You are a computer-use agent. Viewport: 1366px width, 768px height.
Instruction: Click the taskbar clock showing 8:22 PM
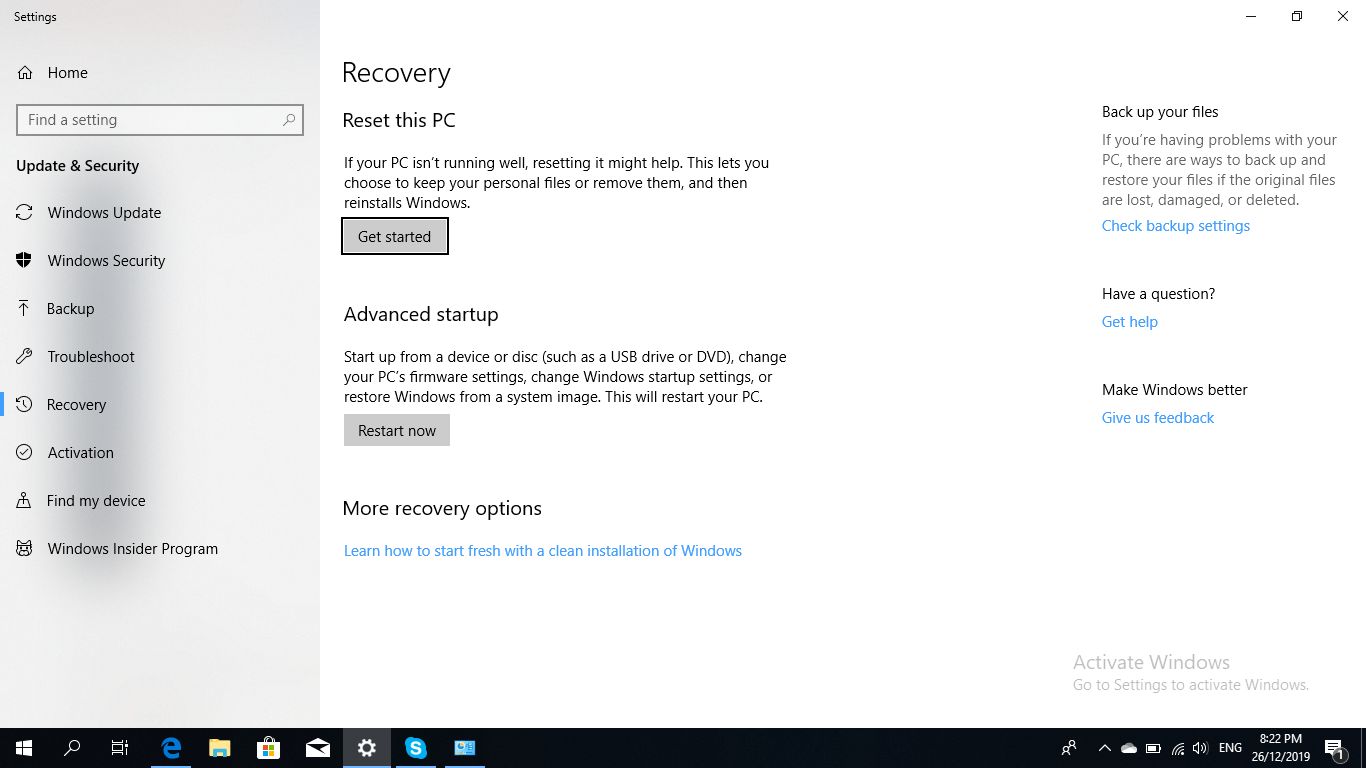[1281, 748]
